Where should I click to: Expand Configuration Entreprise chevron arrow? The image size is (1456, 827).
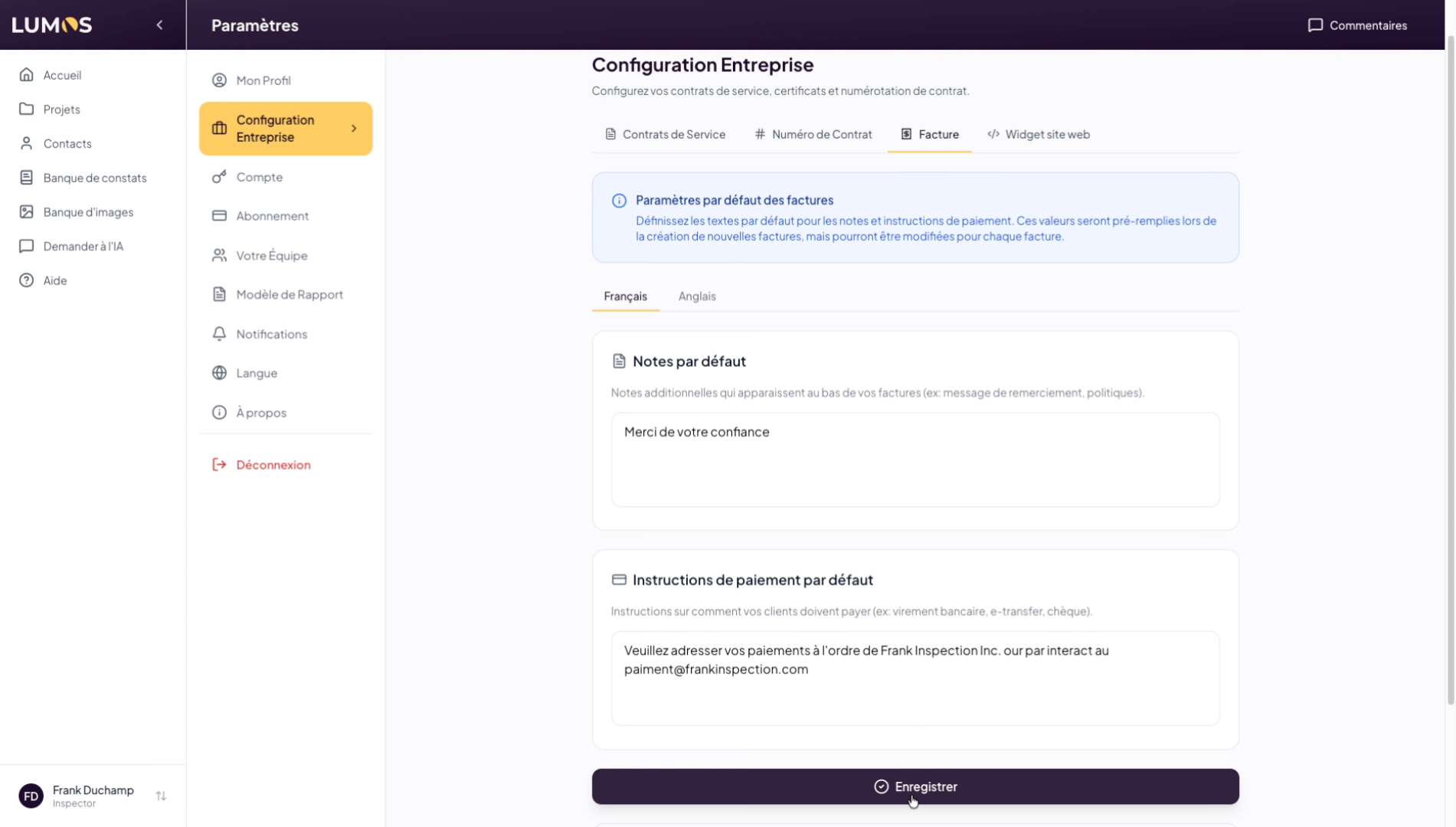354,129
